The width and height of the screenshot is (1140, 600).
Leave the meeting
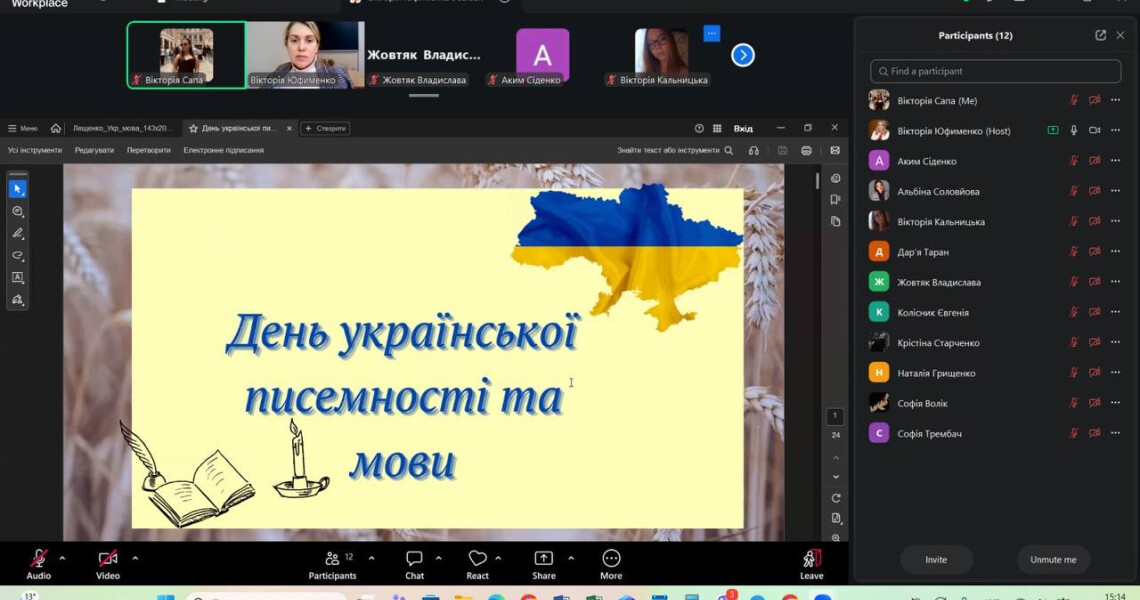tap(811, 564)
